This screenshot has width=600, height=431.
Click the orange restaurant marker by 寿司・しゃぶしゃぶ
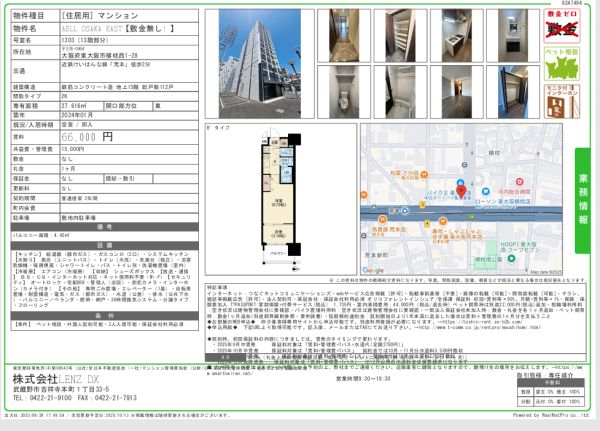(x=442, y=221)
